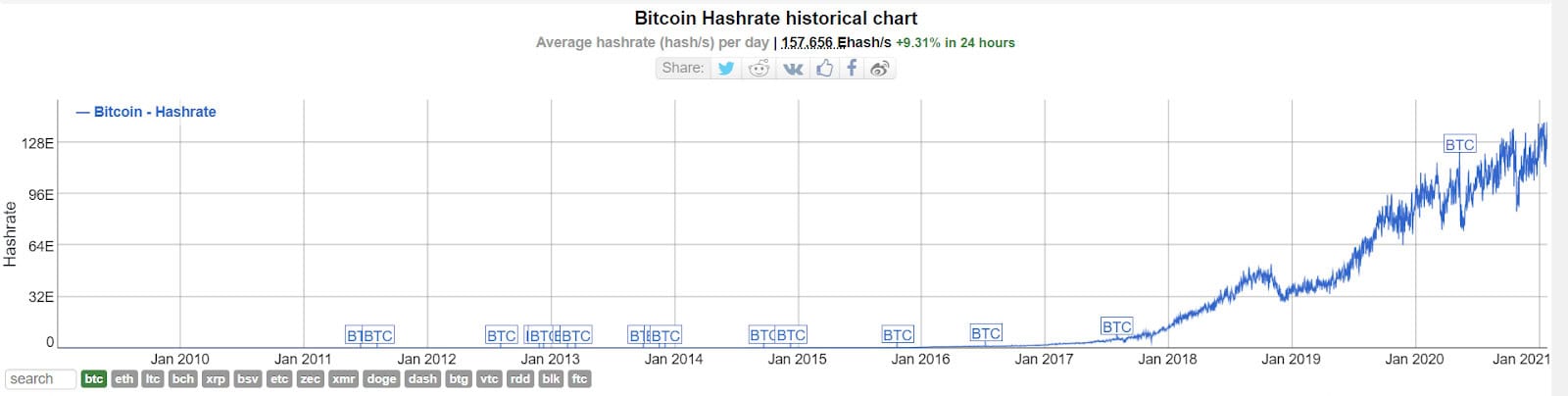
Task: Share chart via VK icon
Action: pos(793,68)
